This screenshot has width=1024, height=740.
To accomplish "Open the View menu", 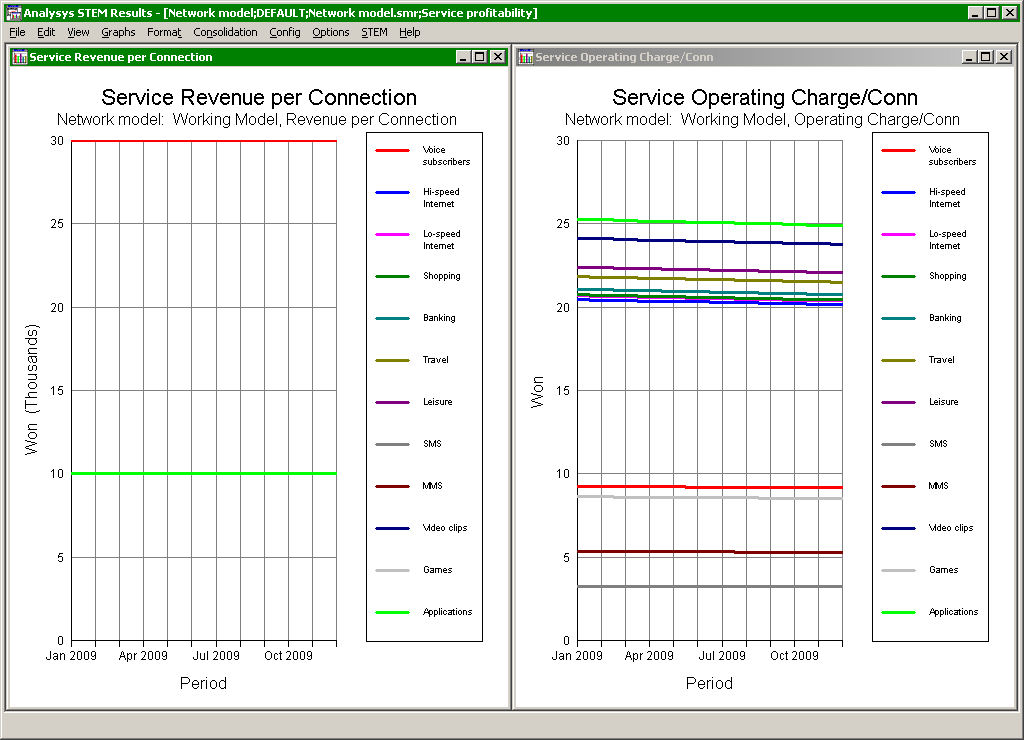I will point(78,32).
